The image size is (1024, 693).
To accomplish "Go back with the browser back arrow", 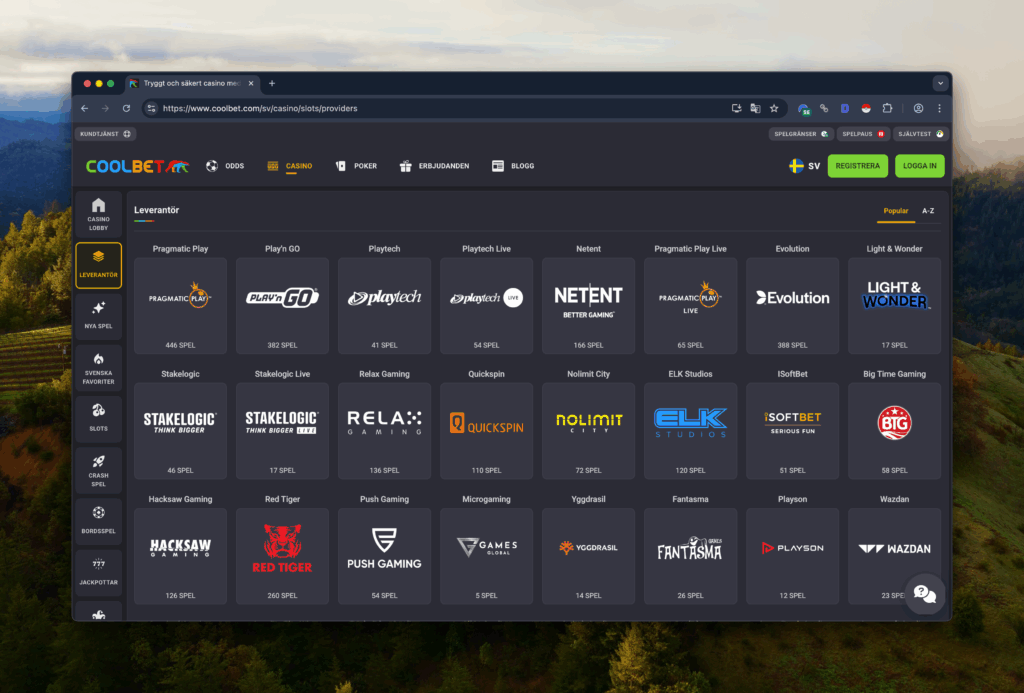I will (x=85, y=108).
